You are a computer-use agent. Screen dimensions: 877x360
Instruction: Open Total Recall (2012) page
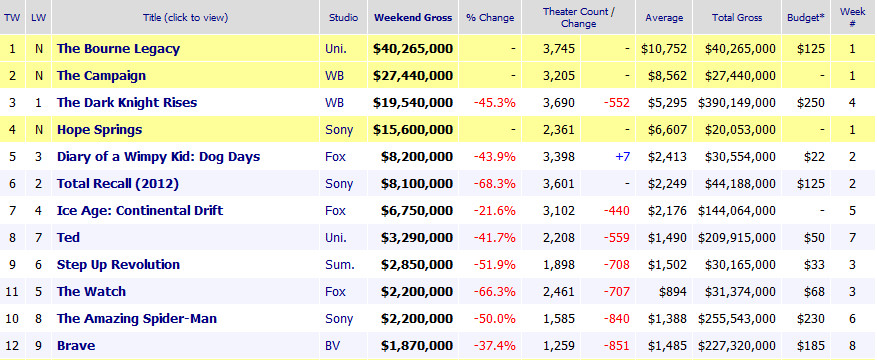(117, 183)
